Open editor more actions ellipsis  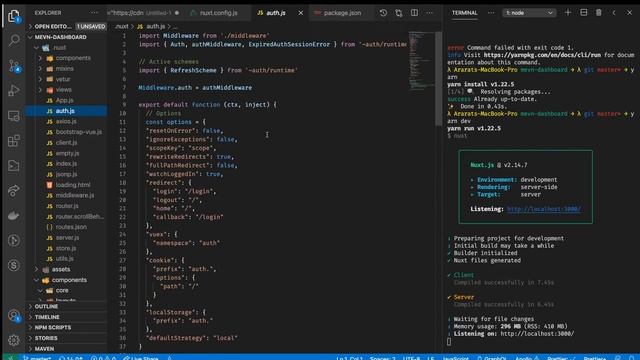pyautogui.click(x=430, y=13)
